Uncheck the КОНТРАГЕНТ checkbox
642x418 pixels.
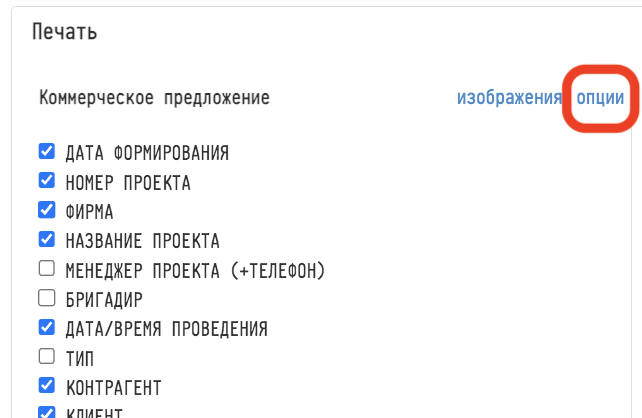tap(46, 385)
